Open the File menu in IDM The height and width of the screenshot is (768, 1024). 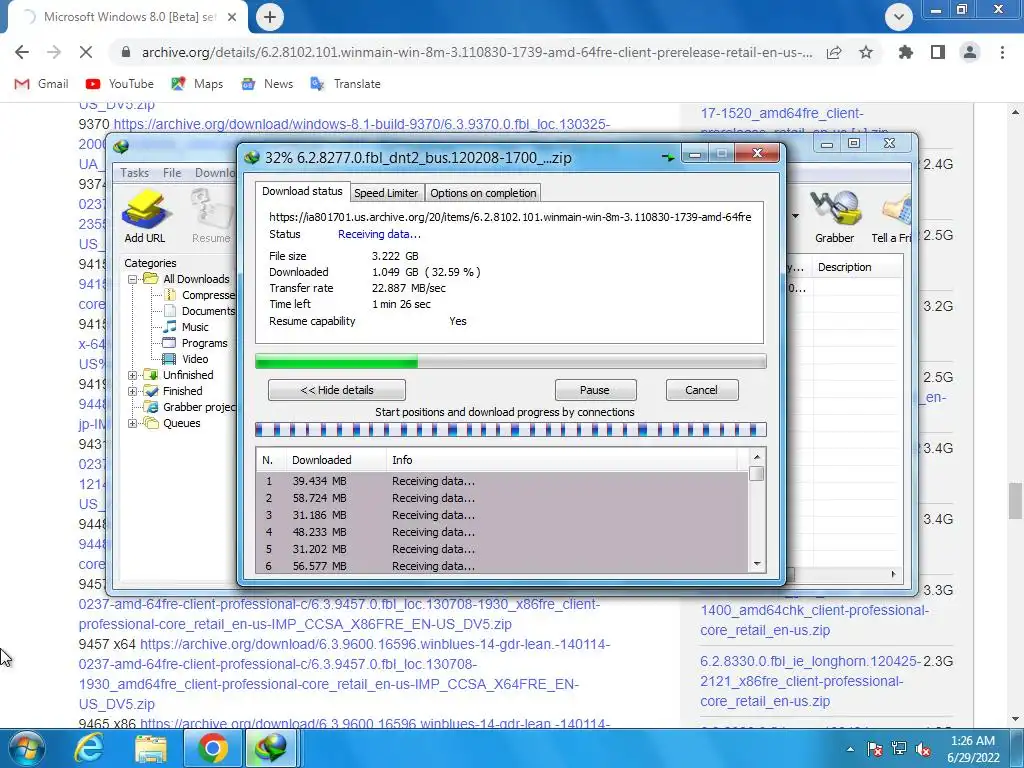point(172,172)
